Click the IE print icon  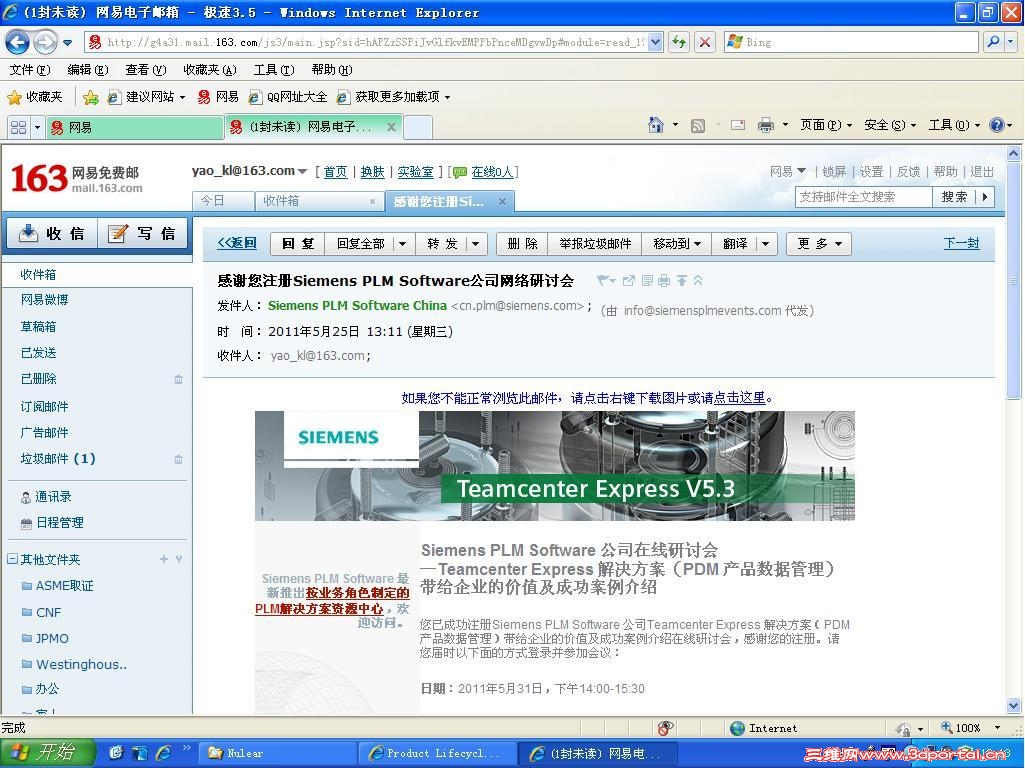pos(765,125)
